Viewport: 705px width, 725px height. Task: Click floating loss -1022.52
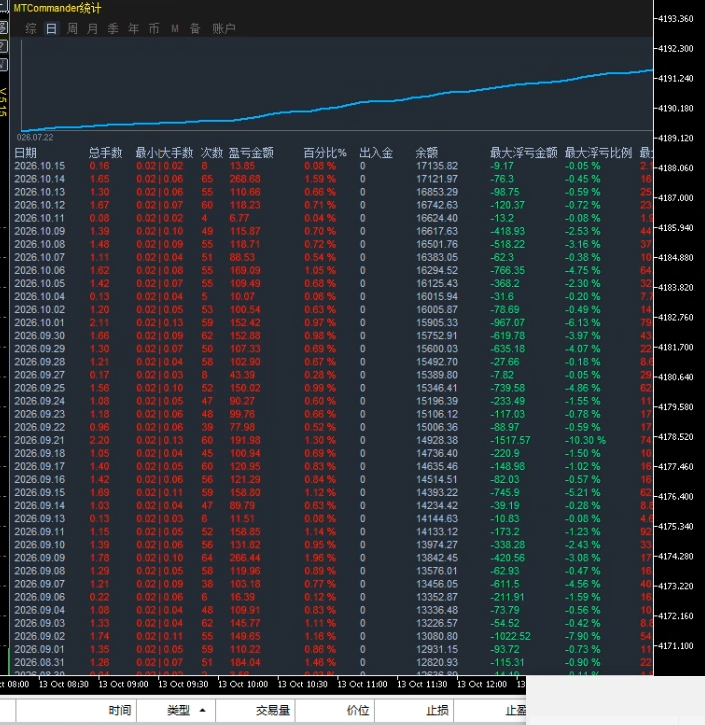coord(510,636)
